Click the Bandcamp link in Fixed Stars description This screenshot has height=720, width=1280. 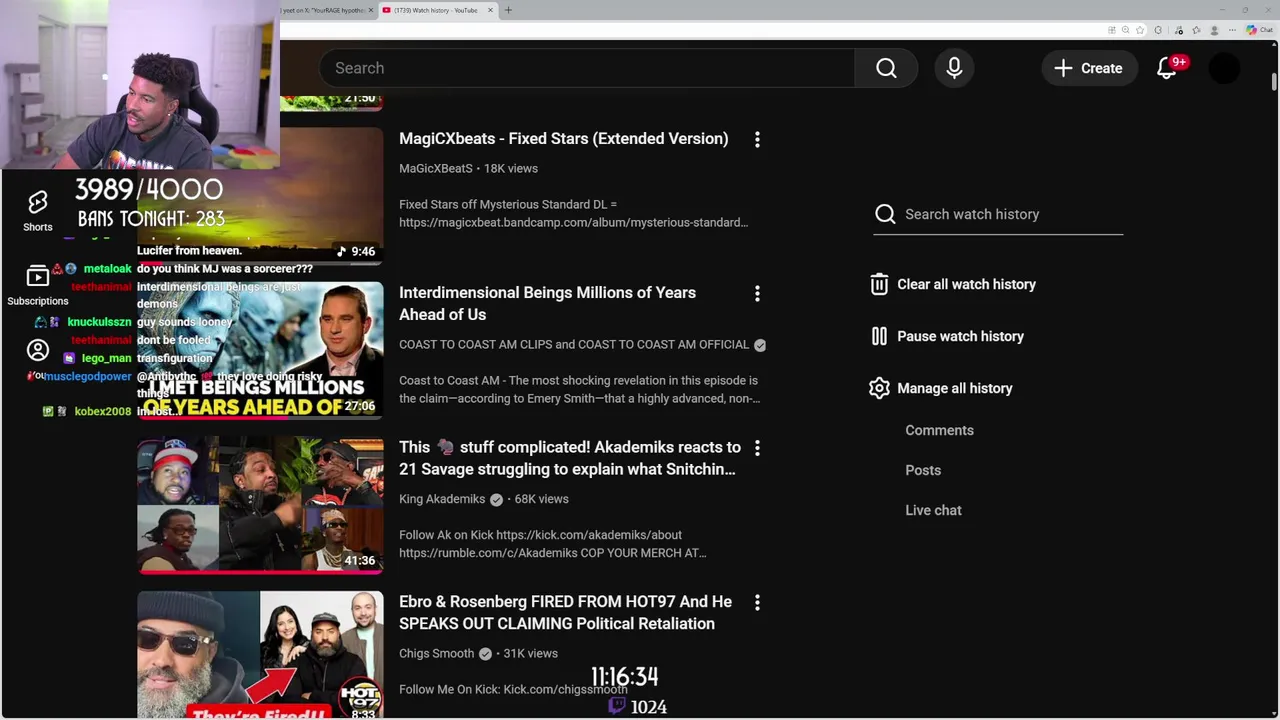573,222
